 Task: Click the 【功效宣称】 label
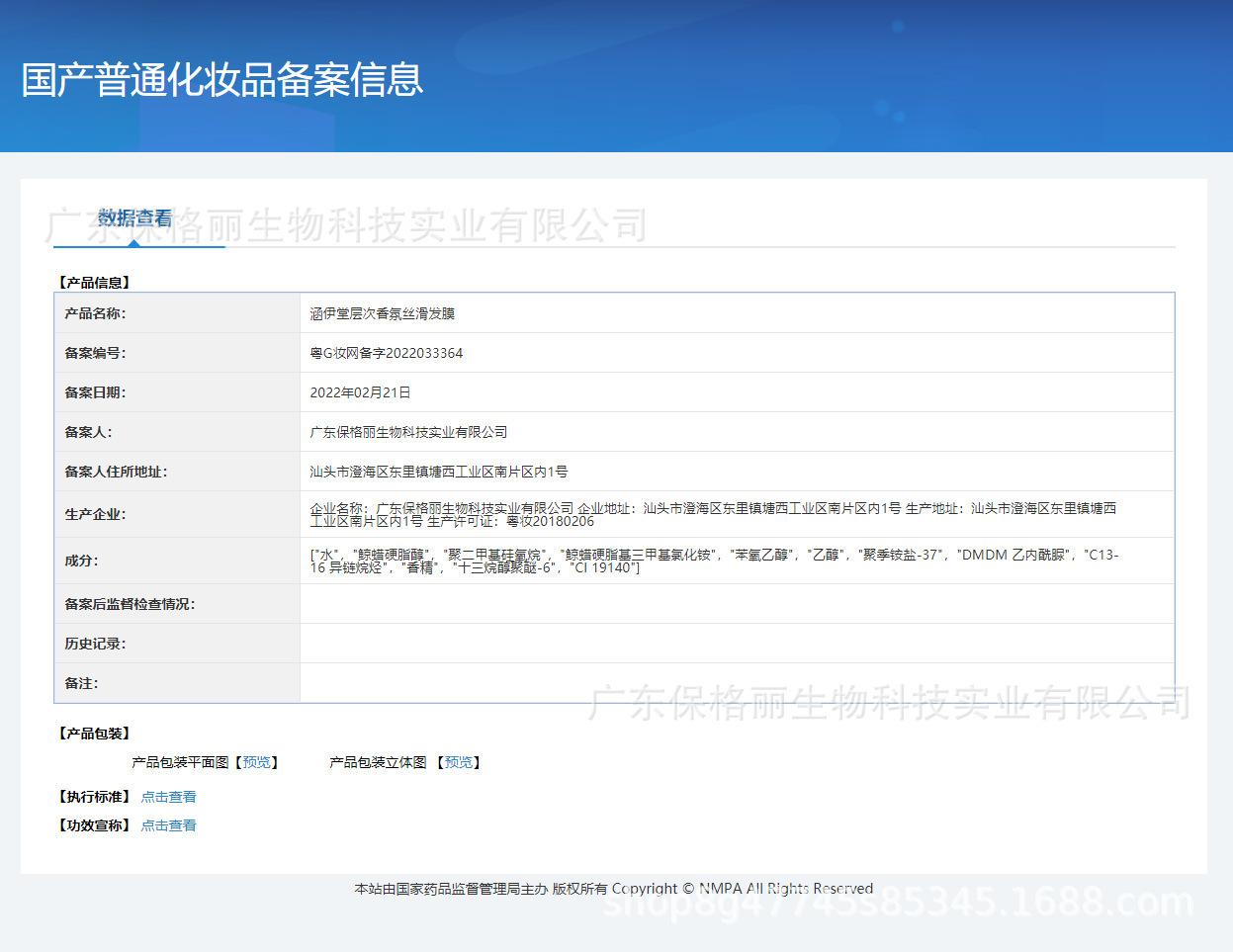coord(94,825)
